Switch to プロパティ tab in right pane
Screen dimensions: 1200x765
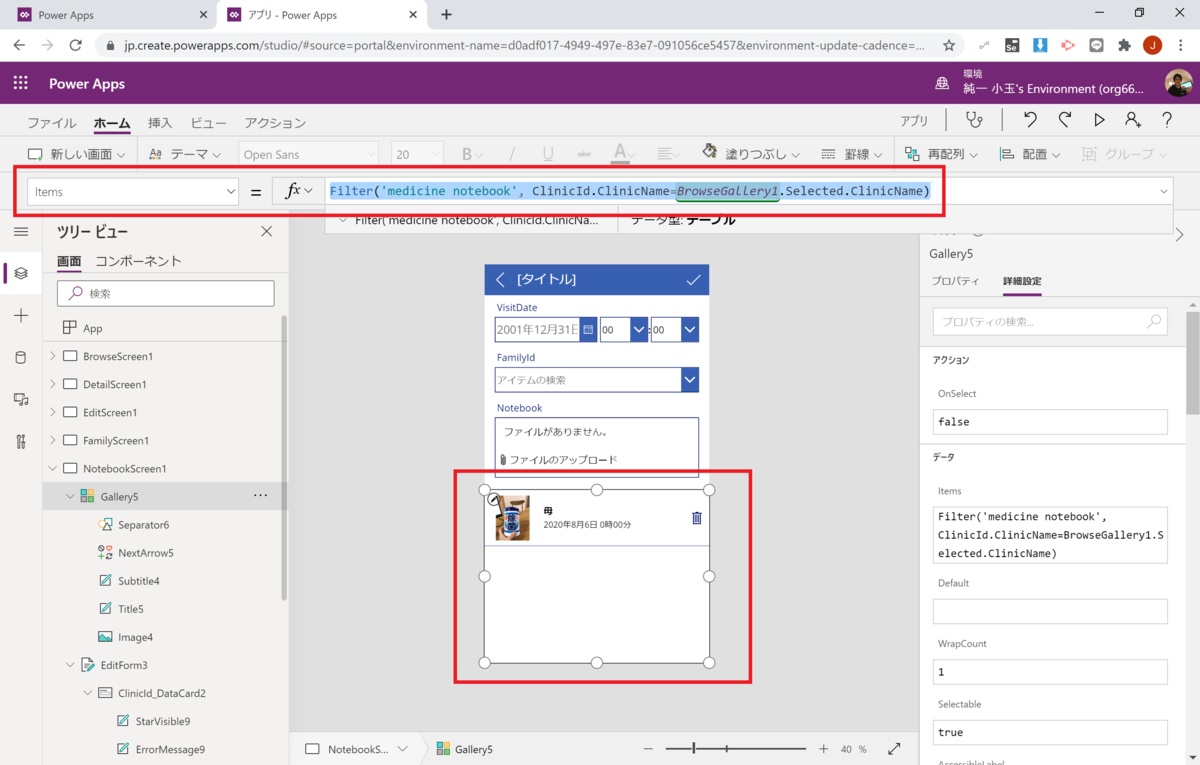[955, 281]
